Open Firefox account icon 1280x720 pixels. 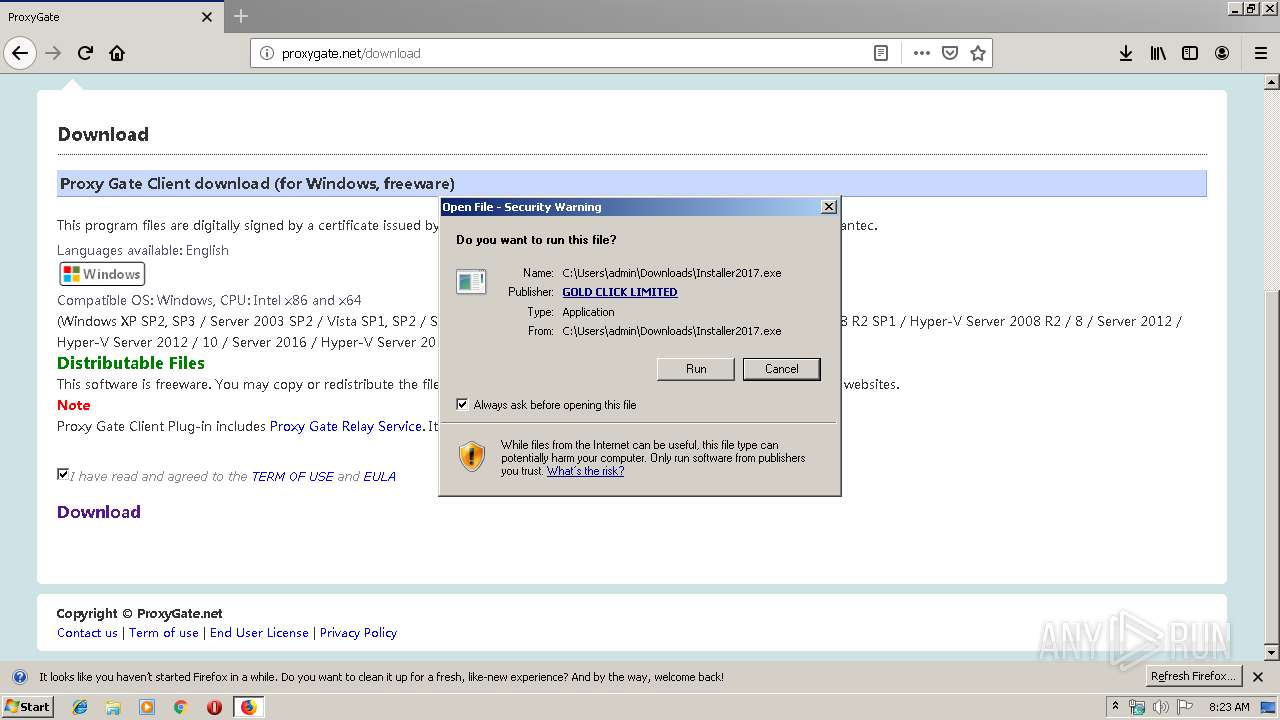(x=1222, y=53)
